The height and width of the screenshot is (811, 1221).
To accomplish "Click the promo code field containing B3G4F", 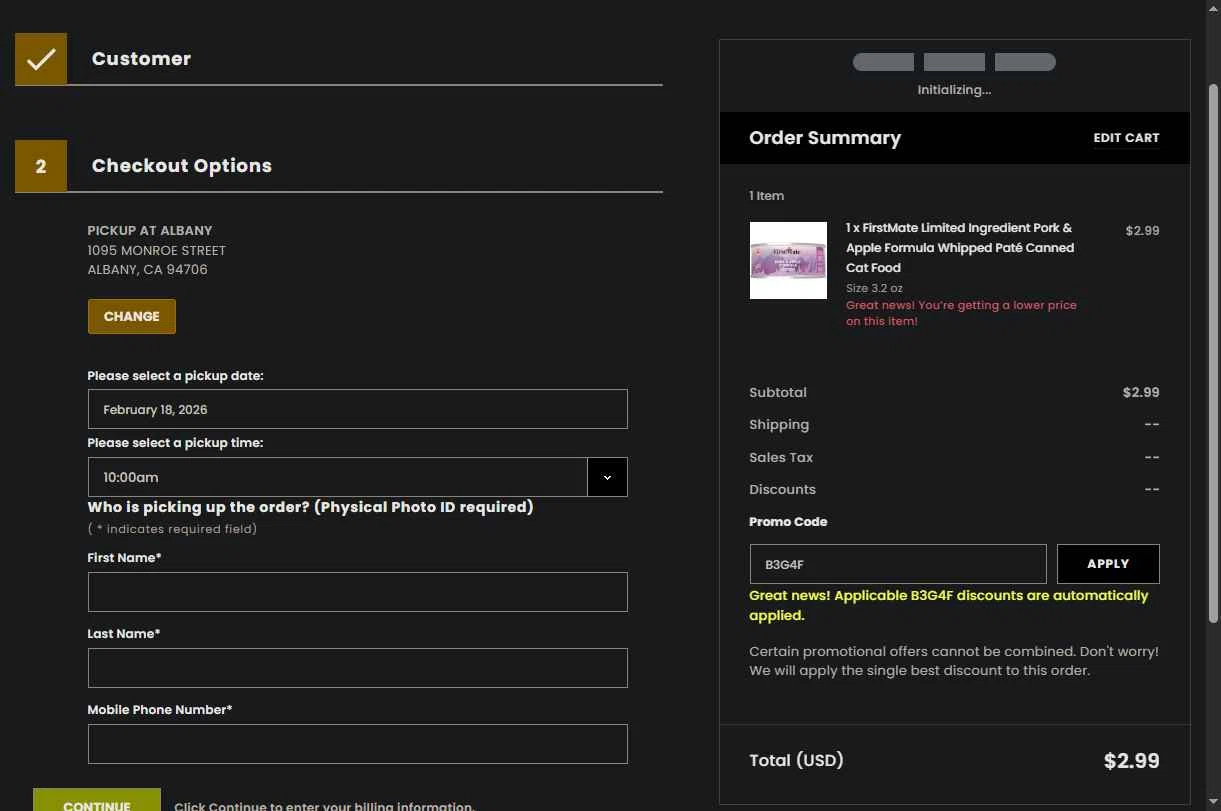I will [x=898, y=564].
